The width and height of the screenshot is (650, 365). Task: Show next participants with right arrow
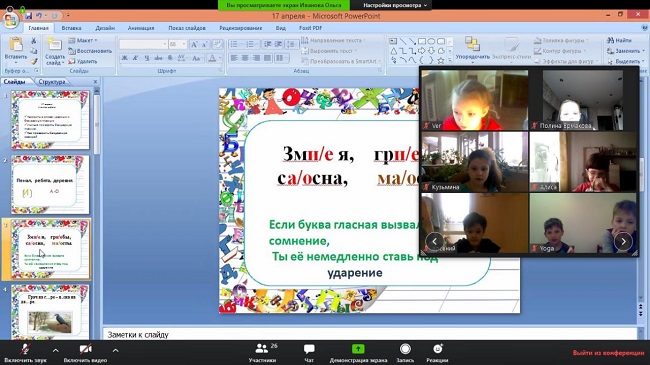click(623, 241)
